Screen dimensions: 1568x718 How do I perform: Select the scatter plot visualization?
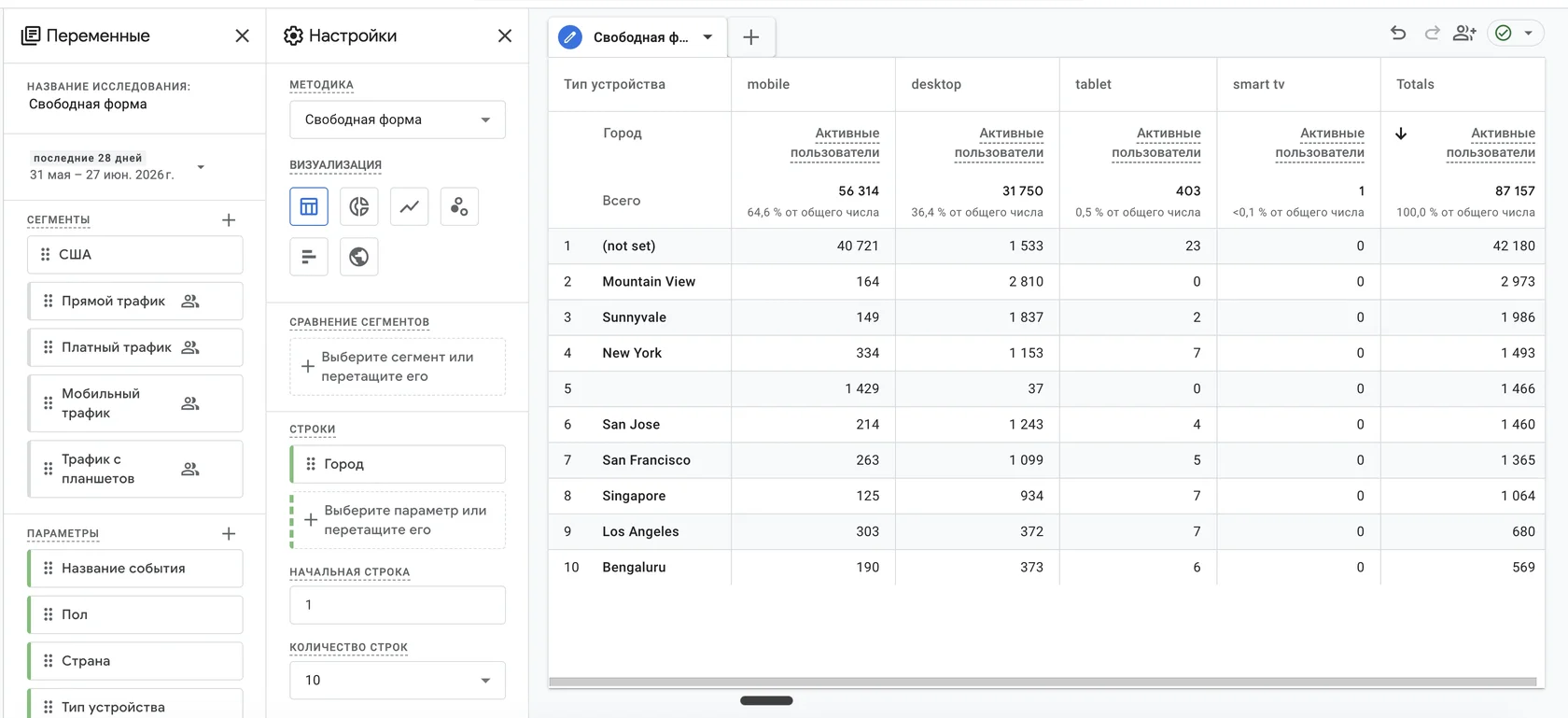[459, 206]
